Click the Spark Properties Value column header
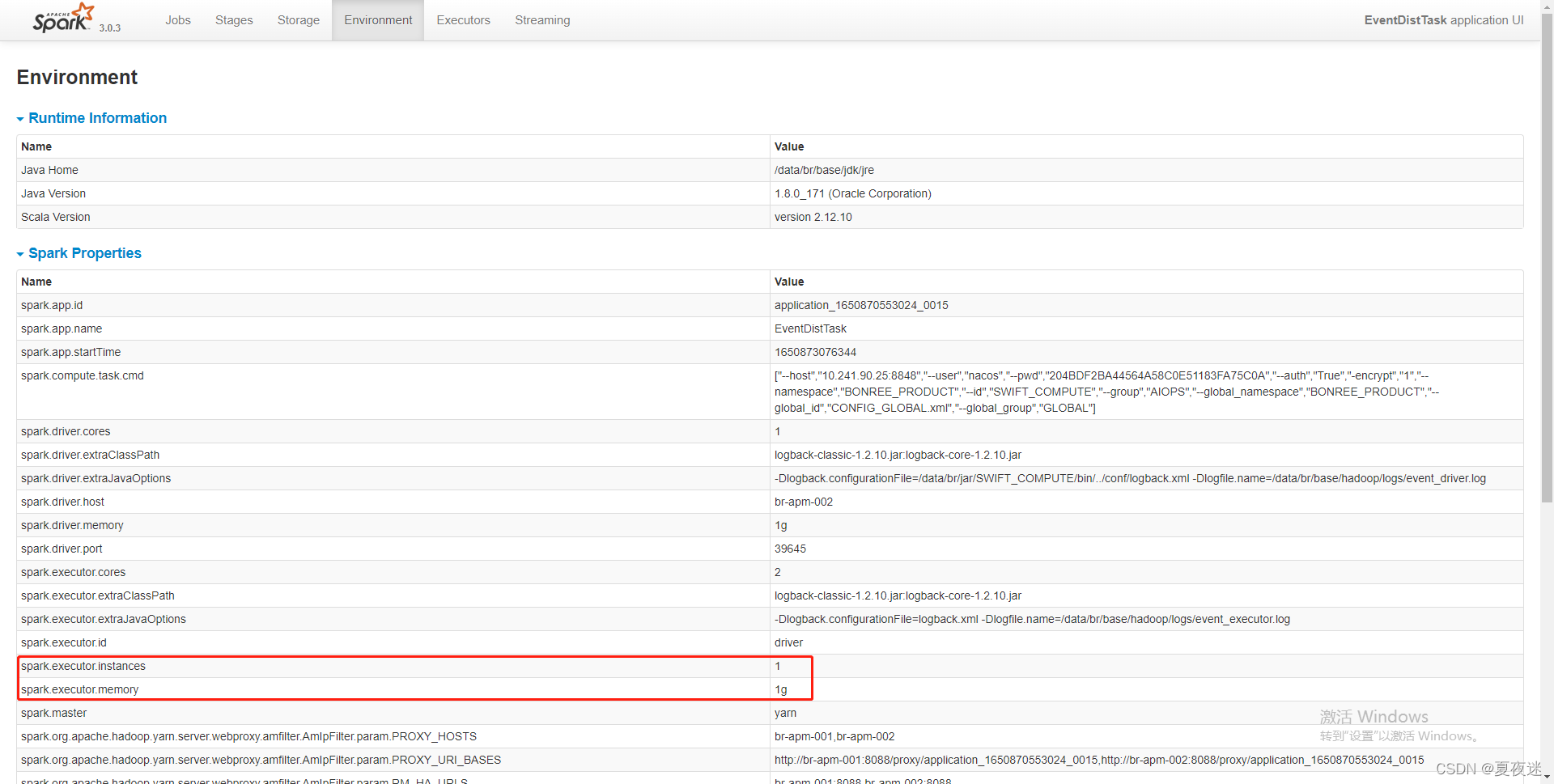Image resolution: width=1554 pixels, height=784 pixels. 789,282
